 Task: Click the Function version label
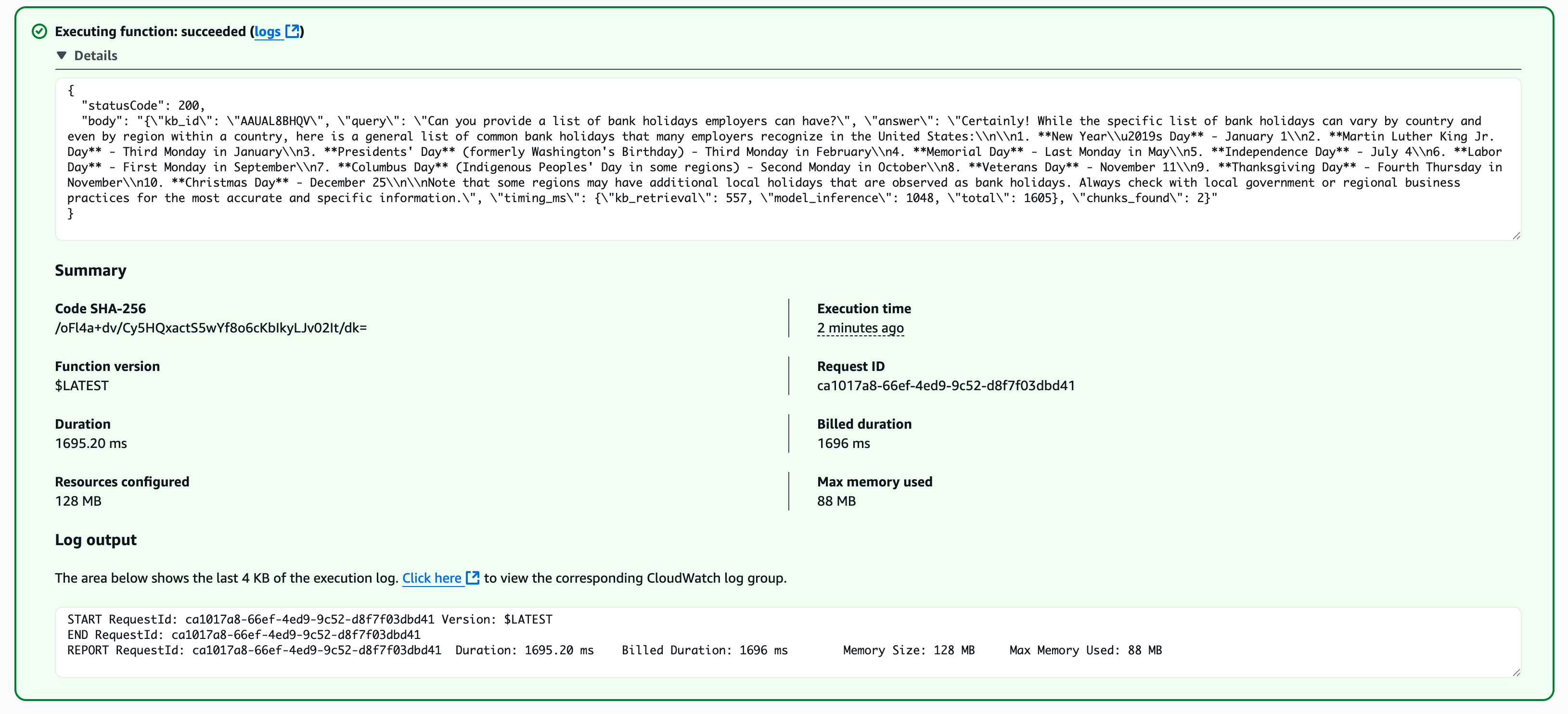click(x=107, y=367)
